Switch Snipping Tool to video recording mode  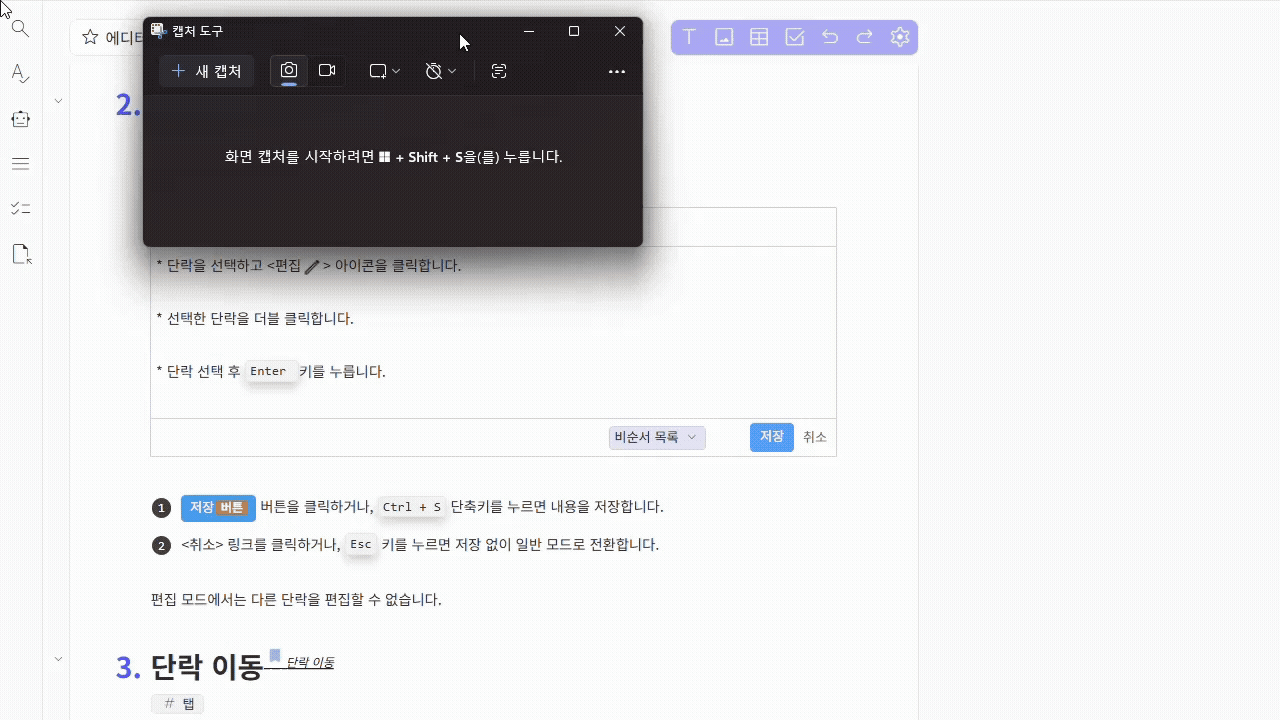tap(326, 71)
